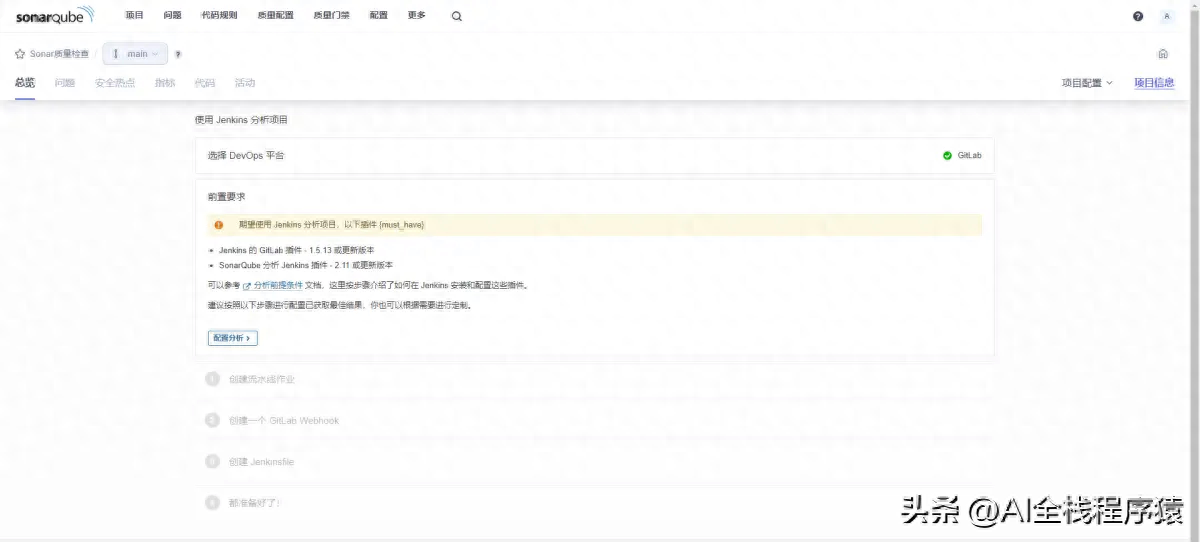Screen dimensions: 1200x542
Task: Open the main branch dropdown
Action: click(x=135, y=54)
